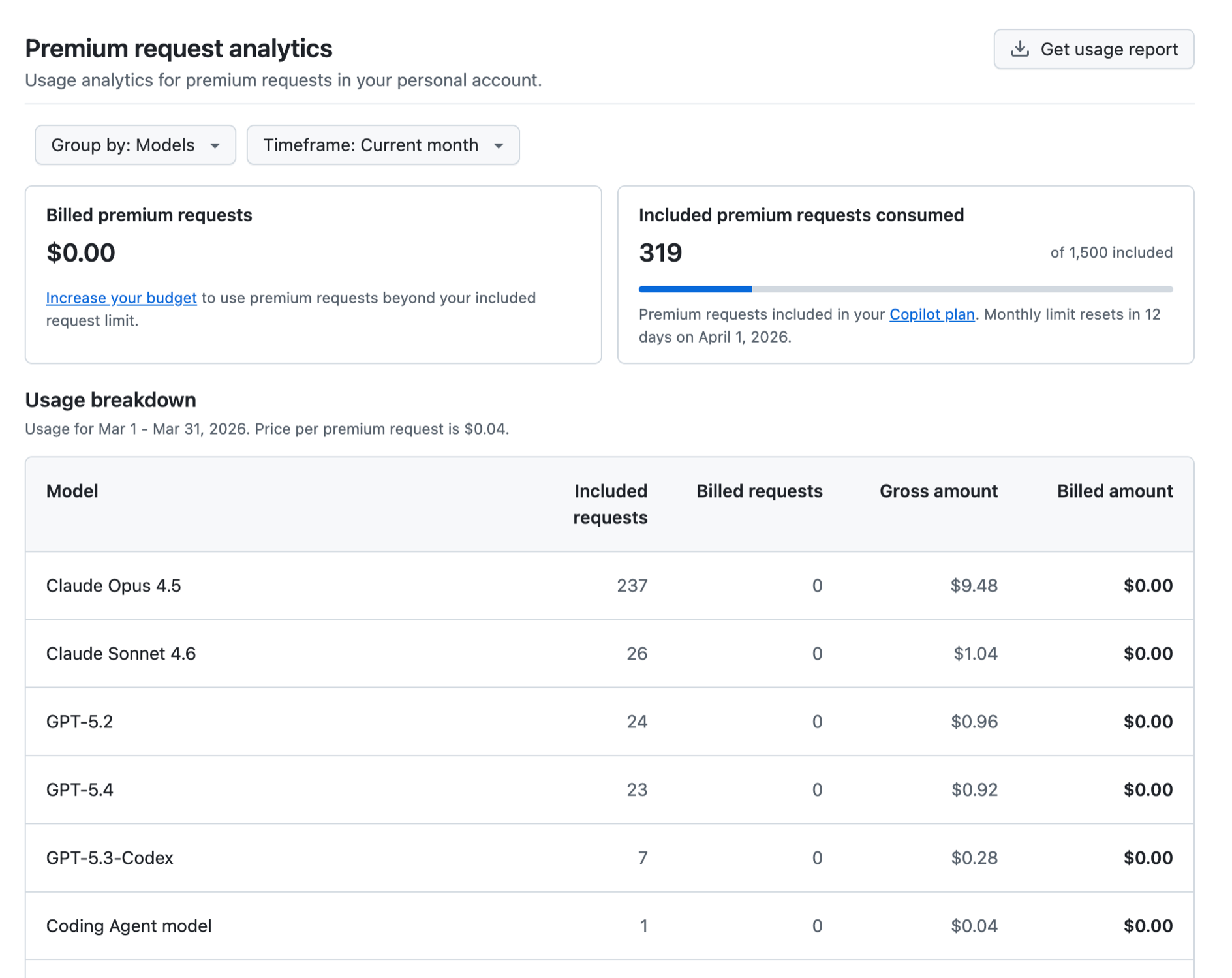
Task: Select the Claude Sonnet 4.6 model name
Action: point(121,654)
